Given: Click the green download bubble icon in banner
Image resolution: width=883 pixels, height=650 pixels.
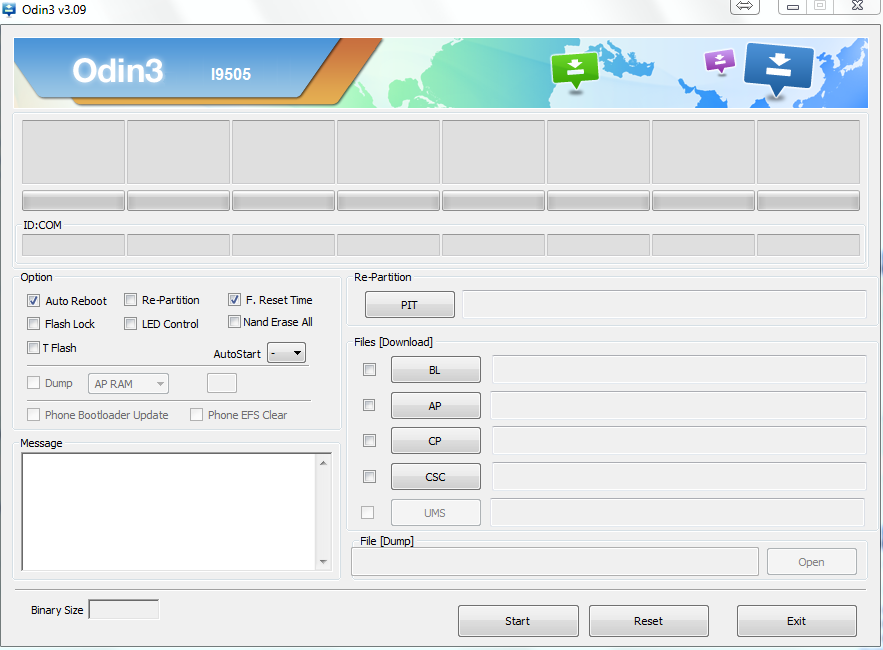Looking at the screenshot, I should 574,70.
